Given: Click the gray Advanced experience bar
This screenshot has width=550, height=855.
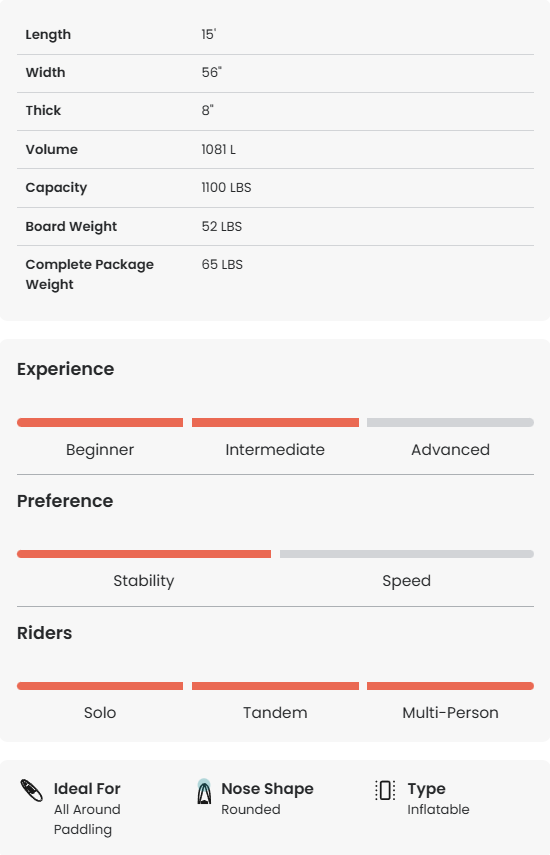Looking at the screenshot, I should click(x=450, y=423).
